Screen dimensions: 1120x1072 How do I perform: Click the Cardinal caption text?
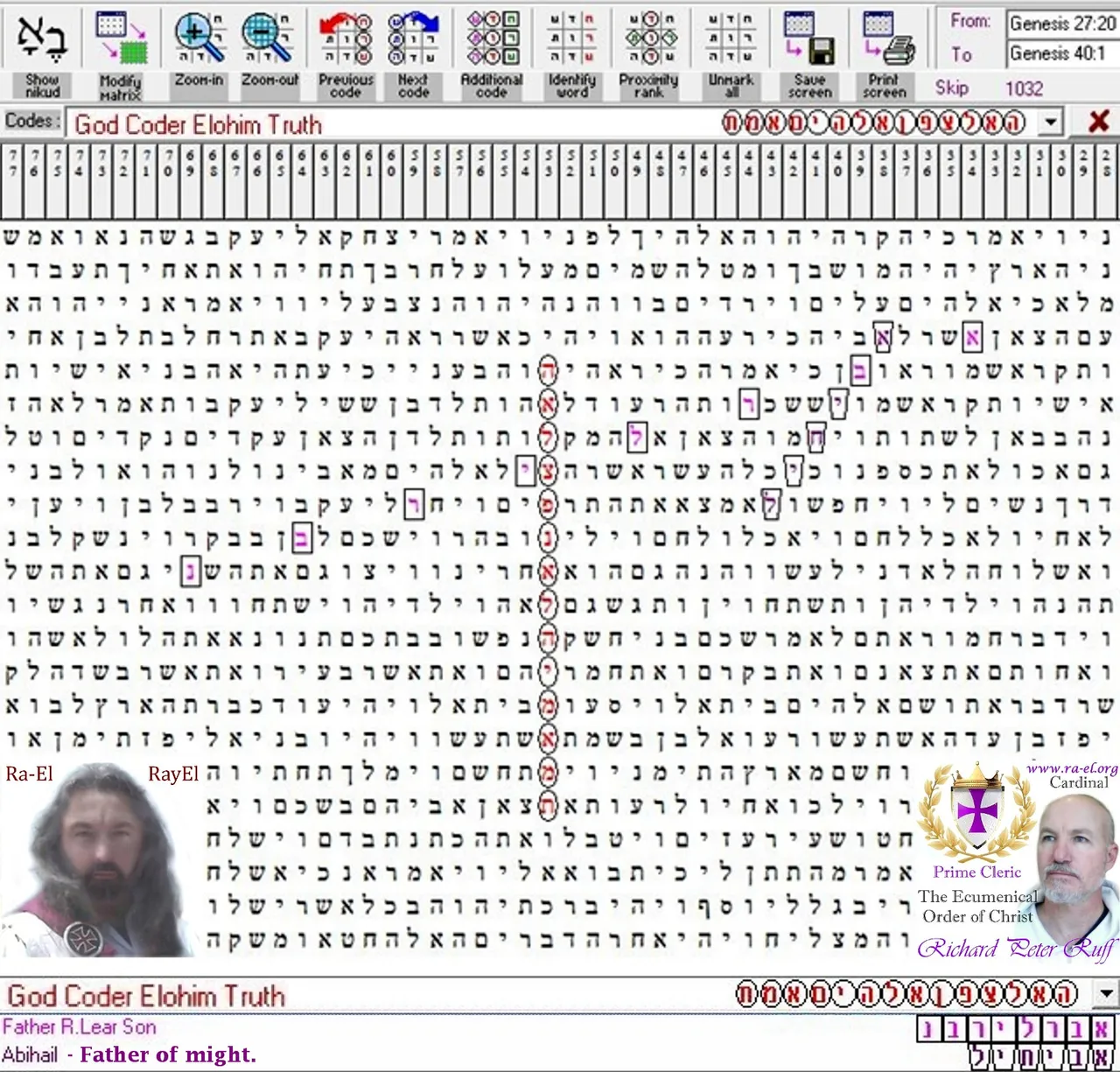(1079, 782)
